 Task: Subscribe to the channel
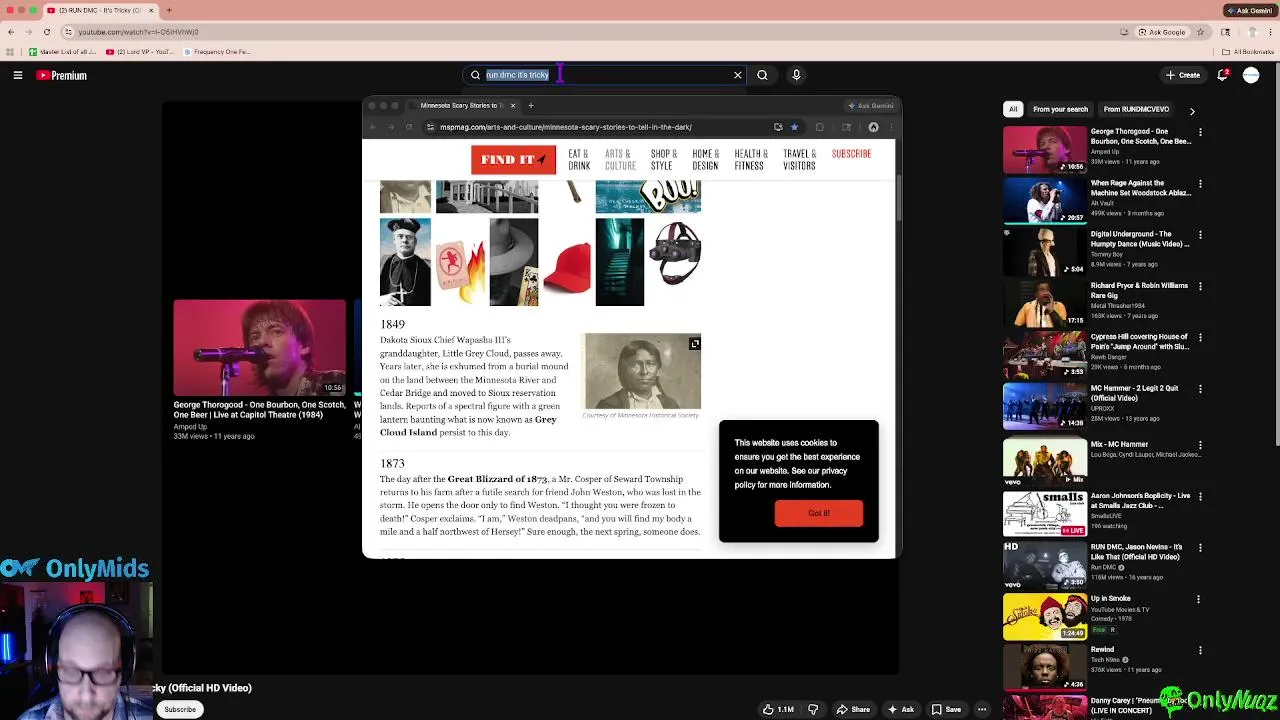coord(180,709)
